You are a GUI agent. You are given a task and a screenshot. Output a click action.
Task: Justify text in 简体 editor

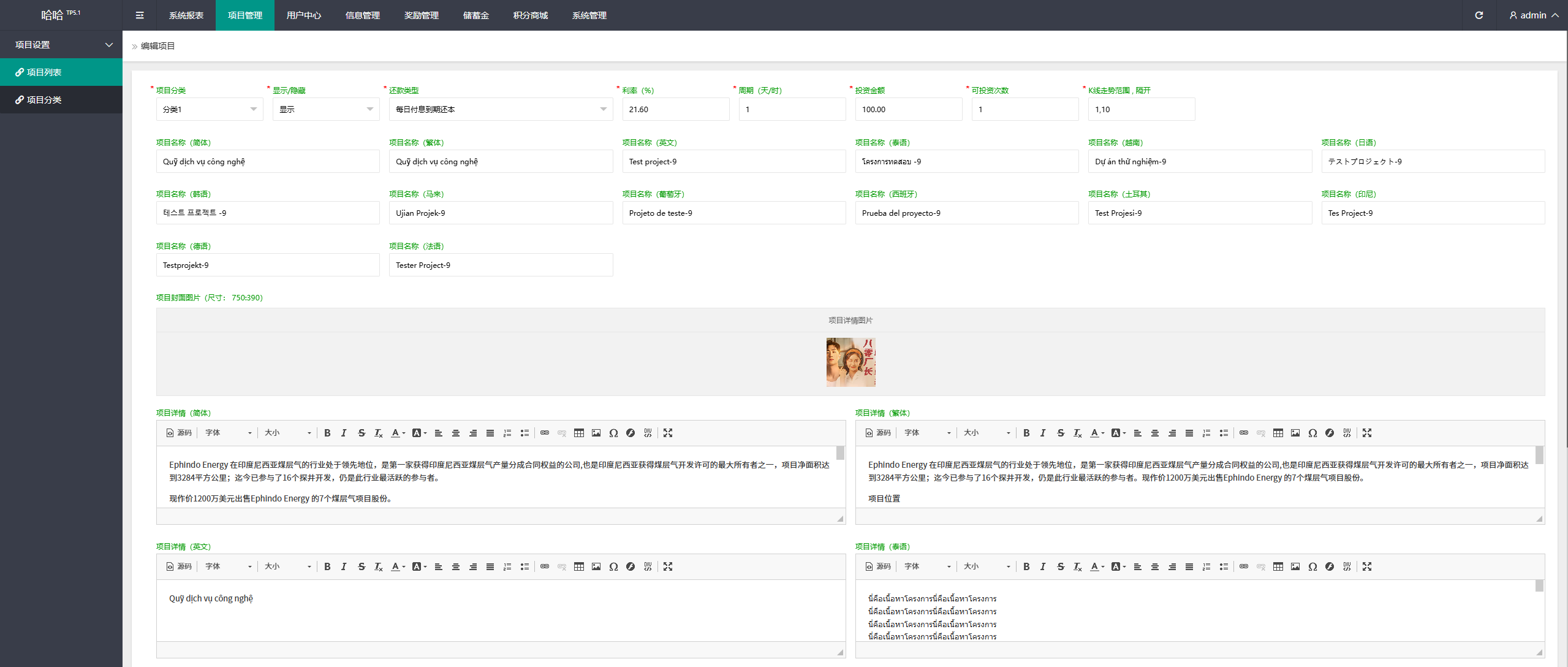pyautogui.click(x=490, y=433)
